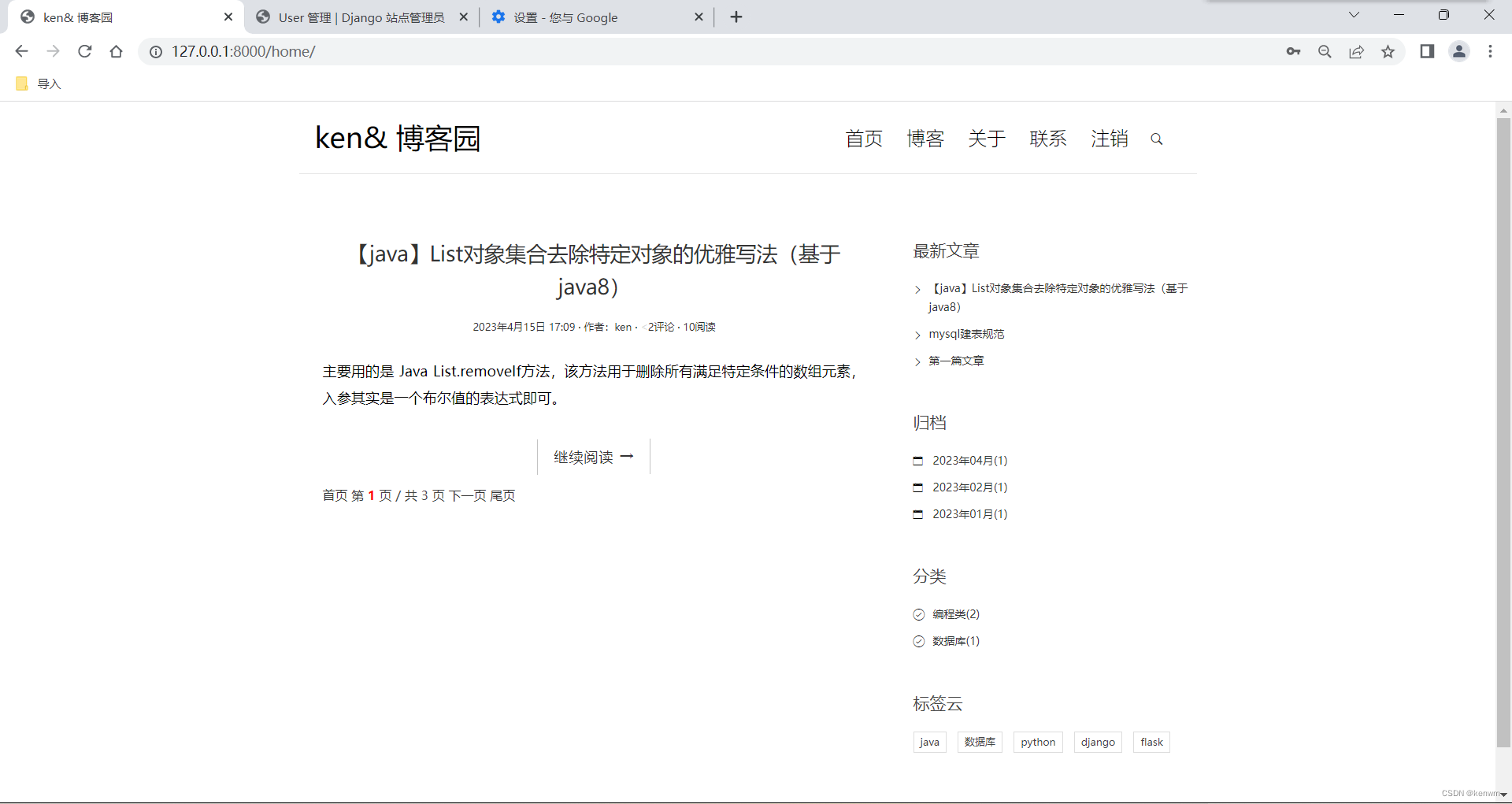Click 注销 to log out
1512x804 pixels.
pyautogui.click(x=1110, y=139)
